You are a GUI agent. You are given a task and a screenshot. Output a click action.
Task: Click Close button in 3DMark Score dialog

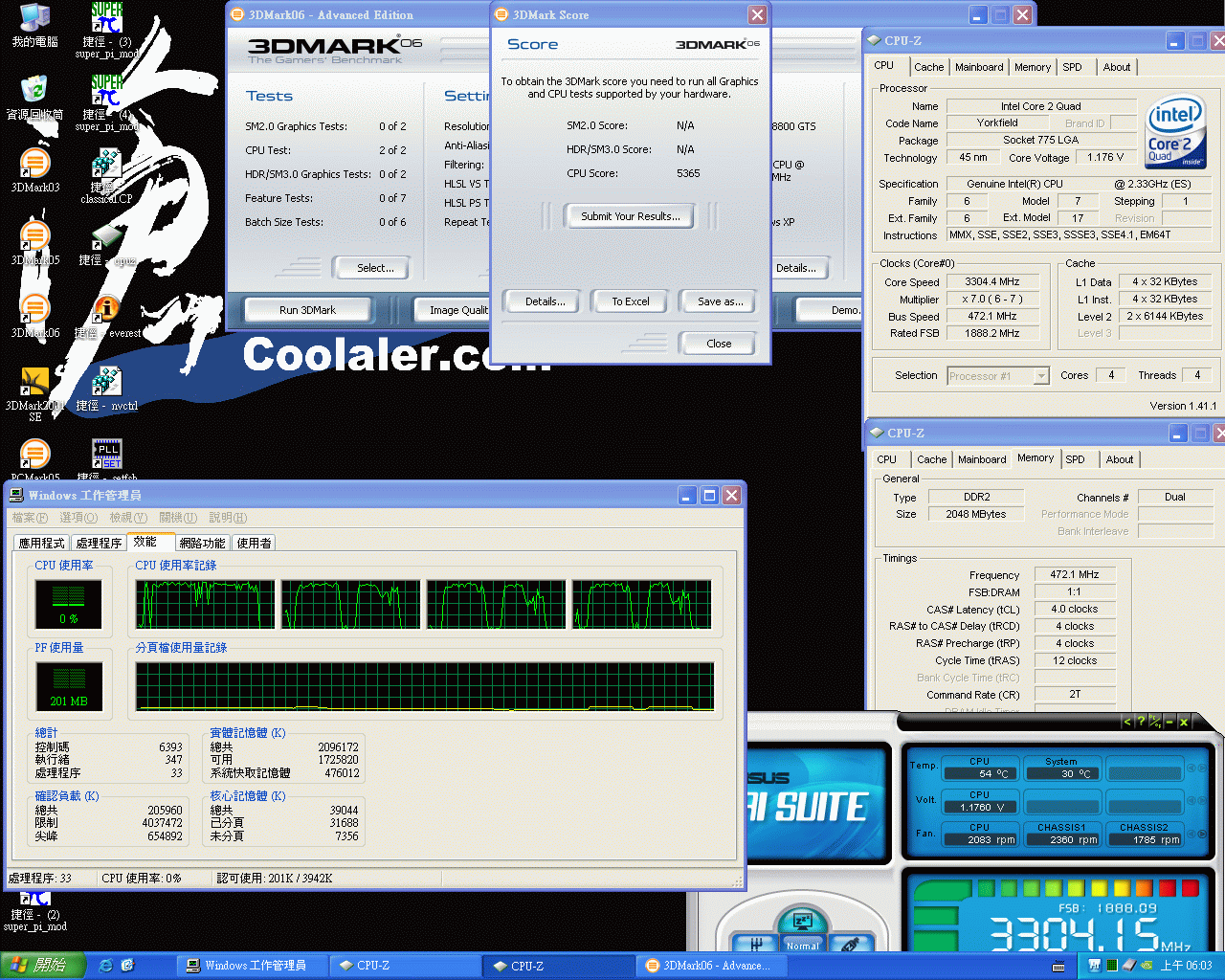pos(719,344)
